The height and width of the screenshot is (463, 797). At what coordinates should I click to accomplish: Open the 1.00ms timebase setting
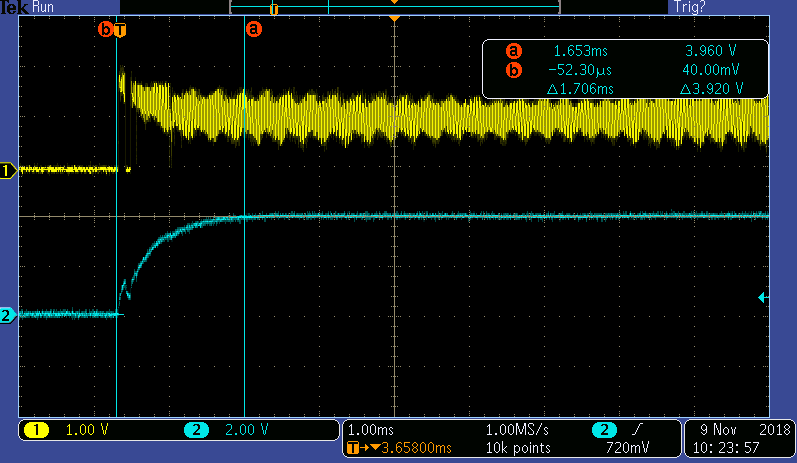point(368,430)
